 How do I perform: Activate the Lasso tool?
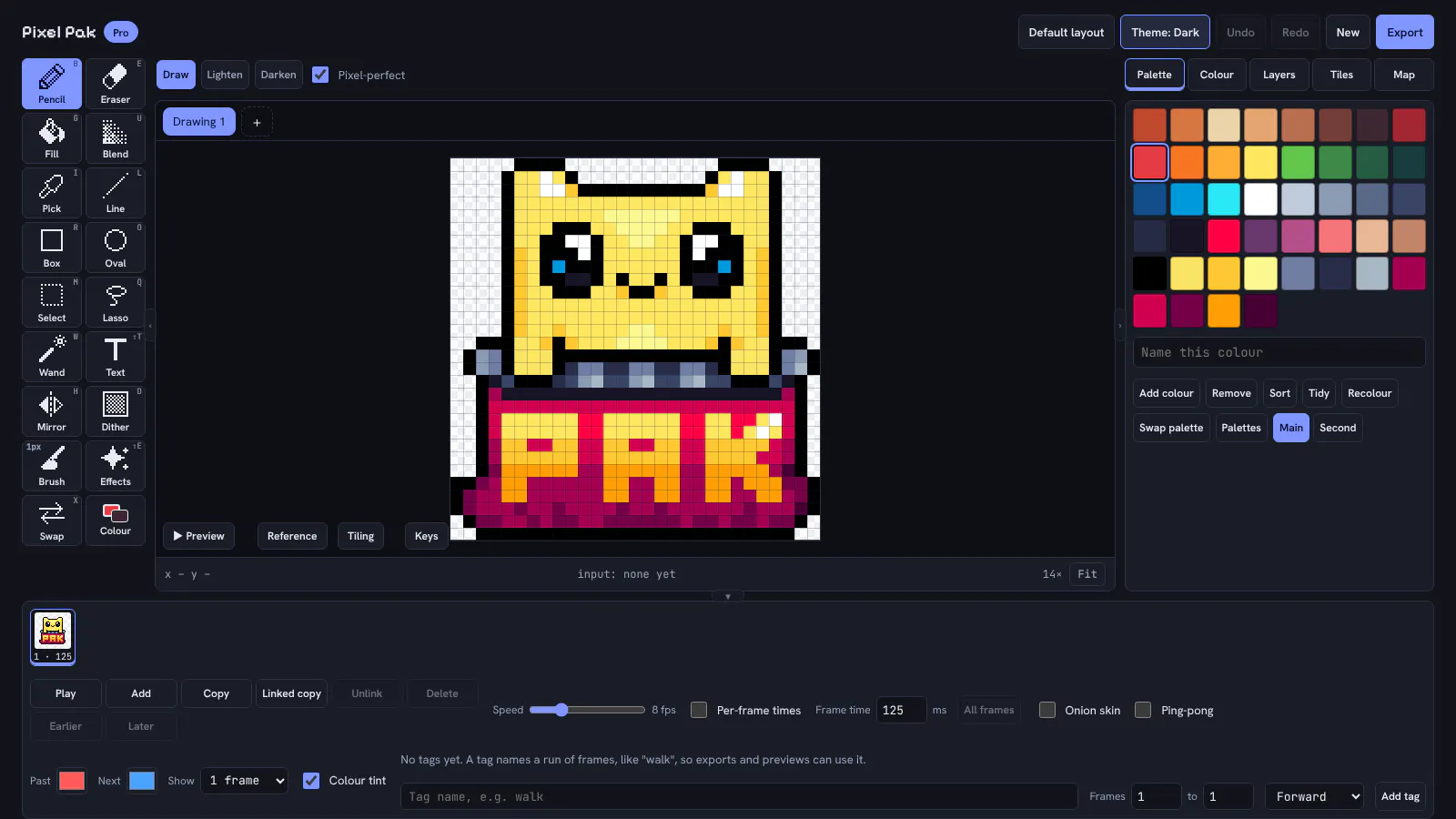coord(116,302)
